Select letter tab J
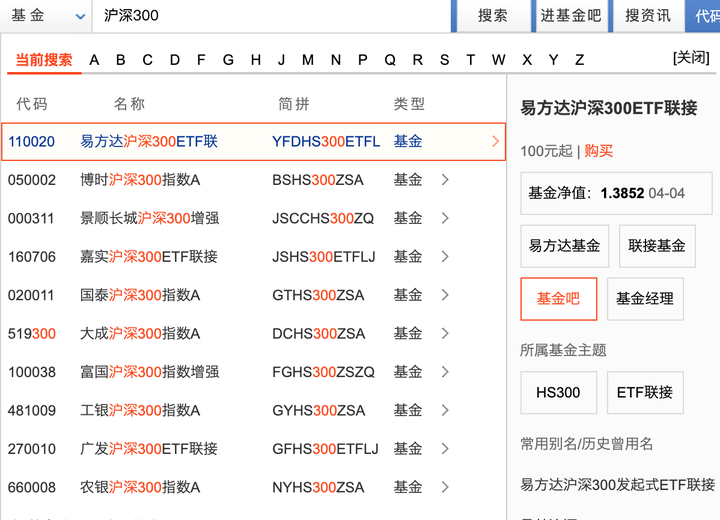 281,60
